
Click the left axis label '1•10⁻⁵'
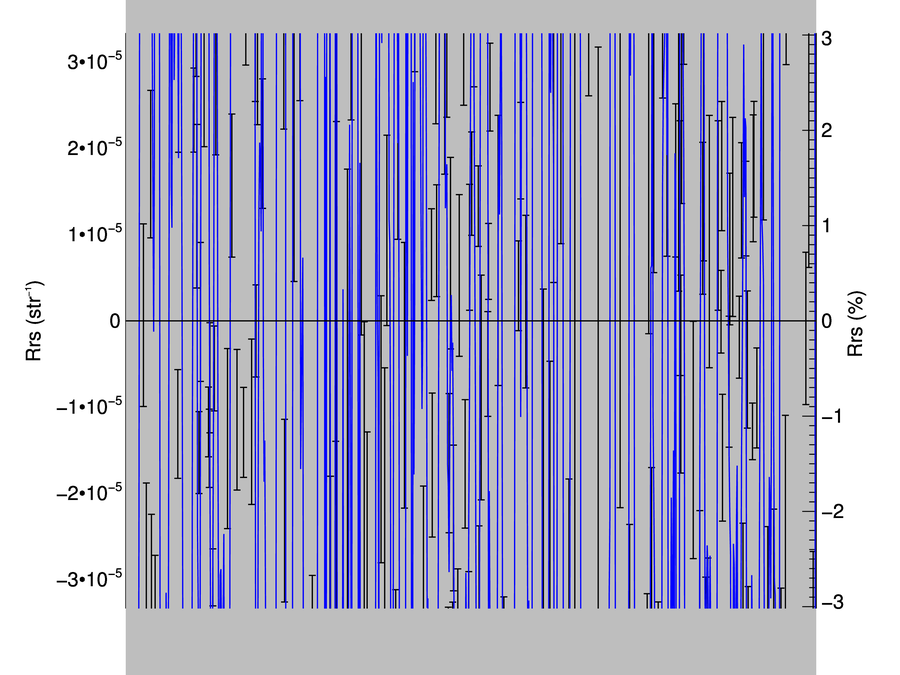pyautogui.click(x=95, y=234)
